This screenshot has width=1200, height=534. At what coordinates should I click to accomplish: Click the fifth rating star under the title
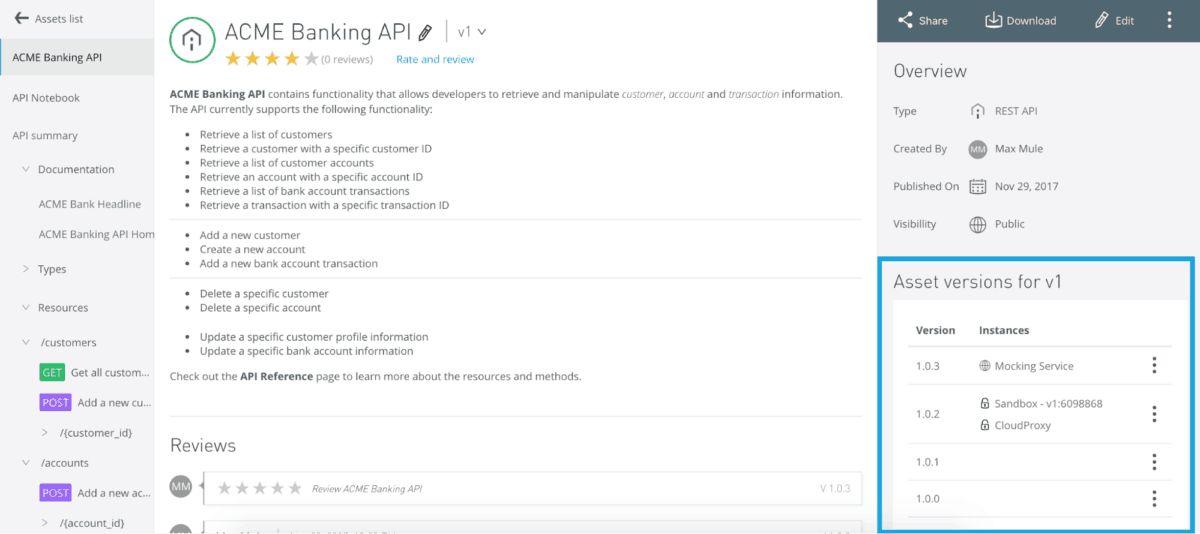click(x=311, y=59)
